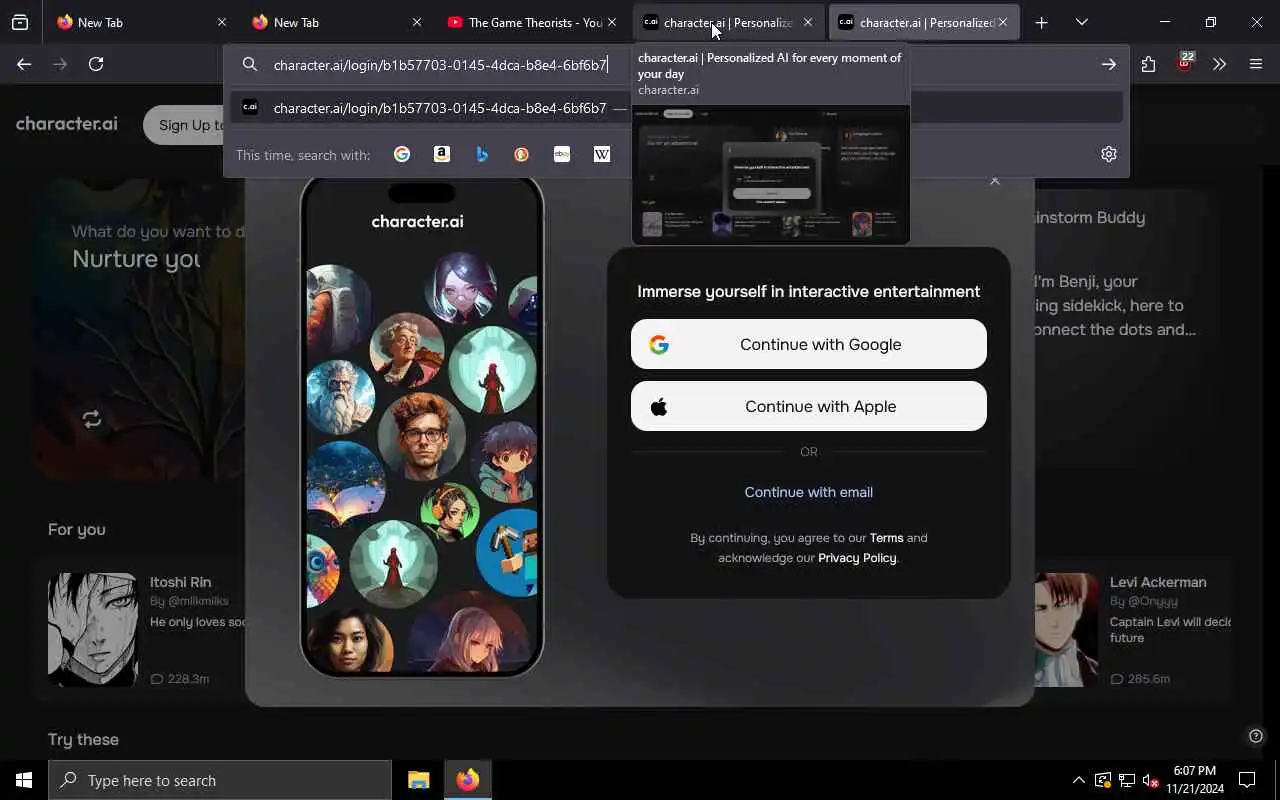1280x800 pixels.
Task: Go back to previous page
Action: tap(24, 64)
